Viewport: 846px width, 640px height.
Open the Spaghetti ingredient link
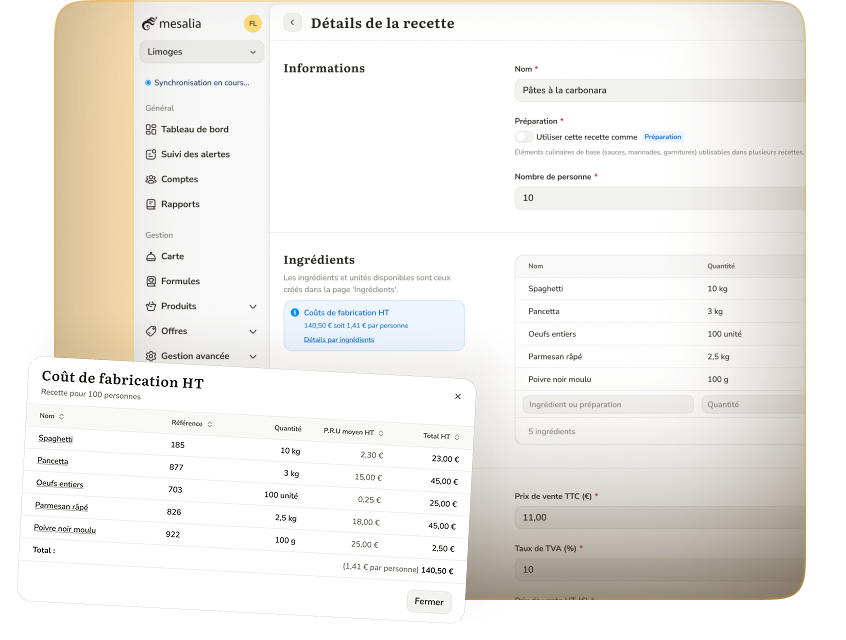(x=55, y=439)
